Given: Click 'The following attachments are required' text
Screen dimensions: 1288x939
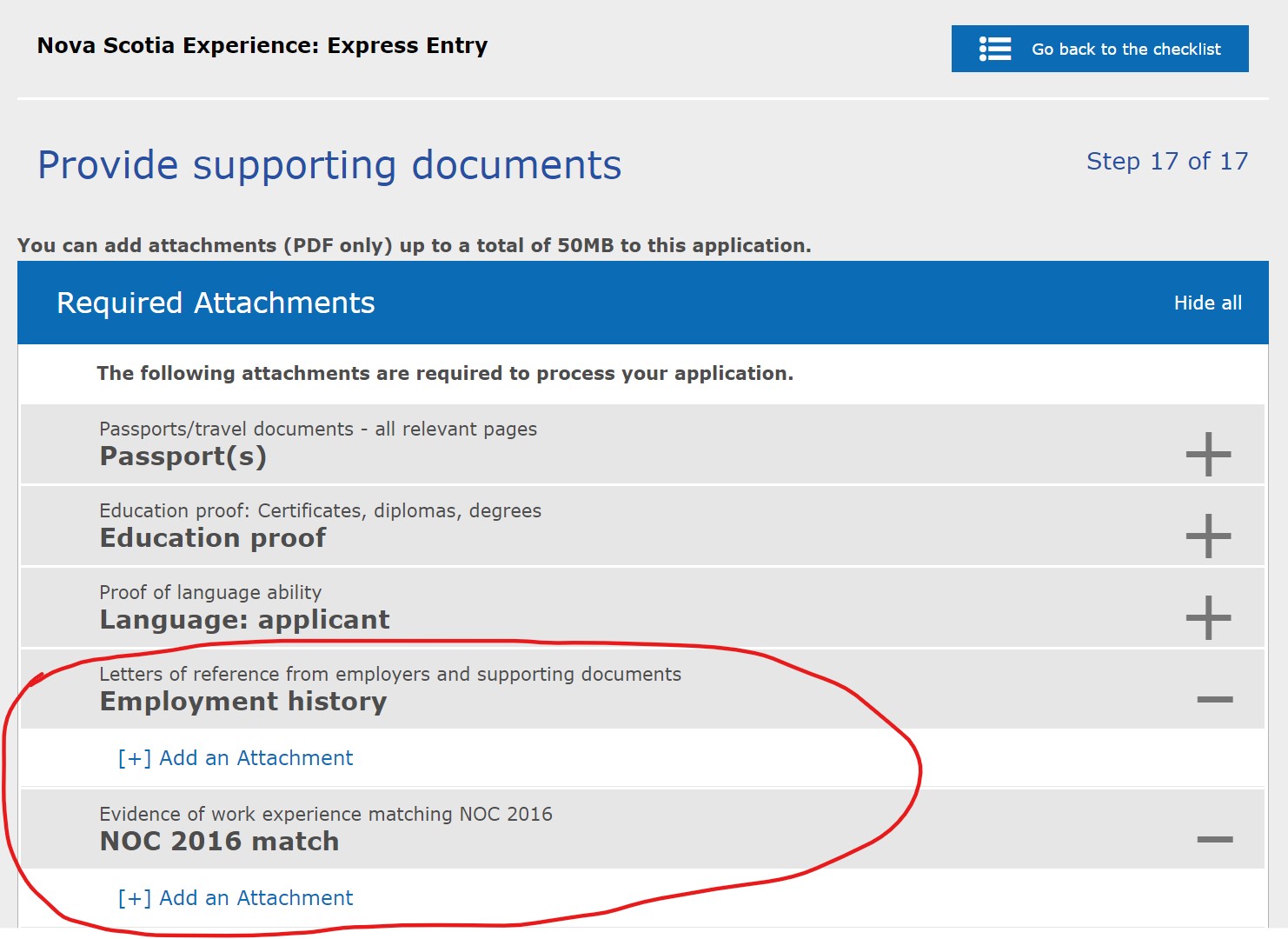Looking at the screenshot, I should (445, 373).
